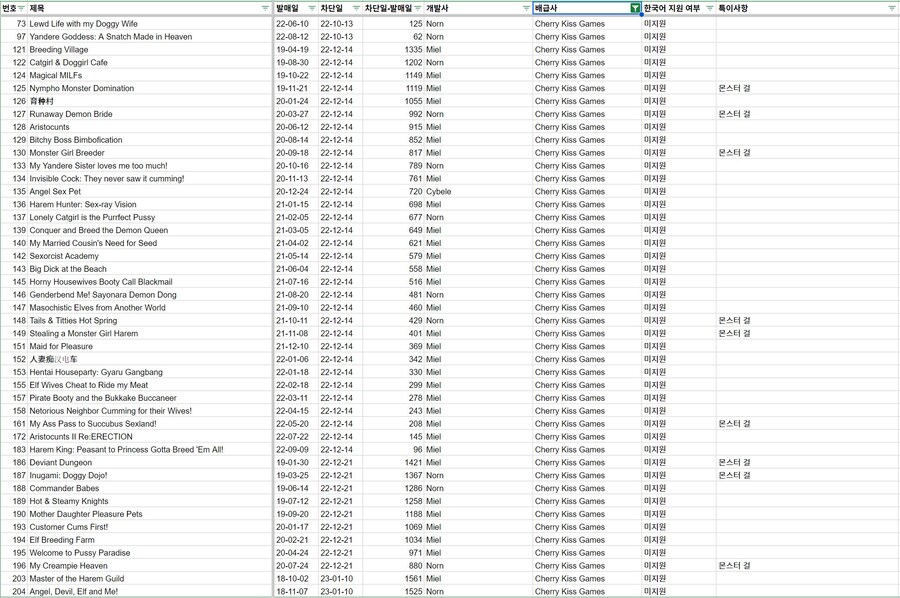
Task: Select title cell 'Hot & Steamy Knights'
Action: [x=69, y=501]
